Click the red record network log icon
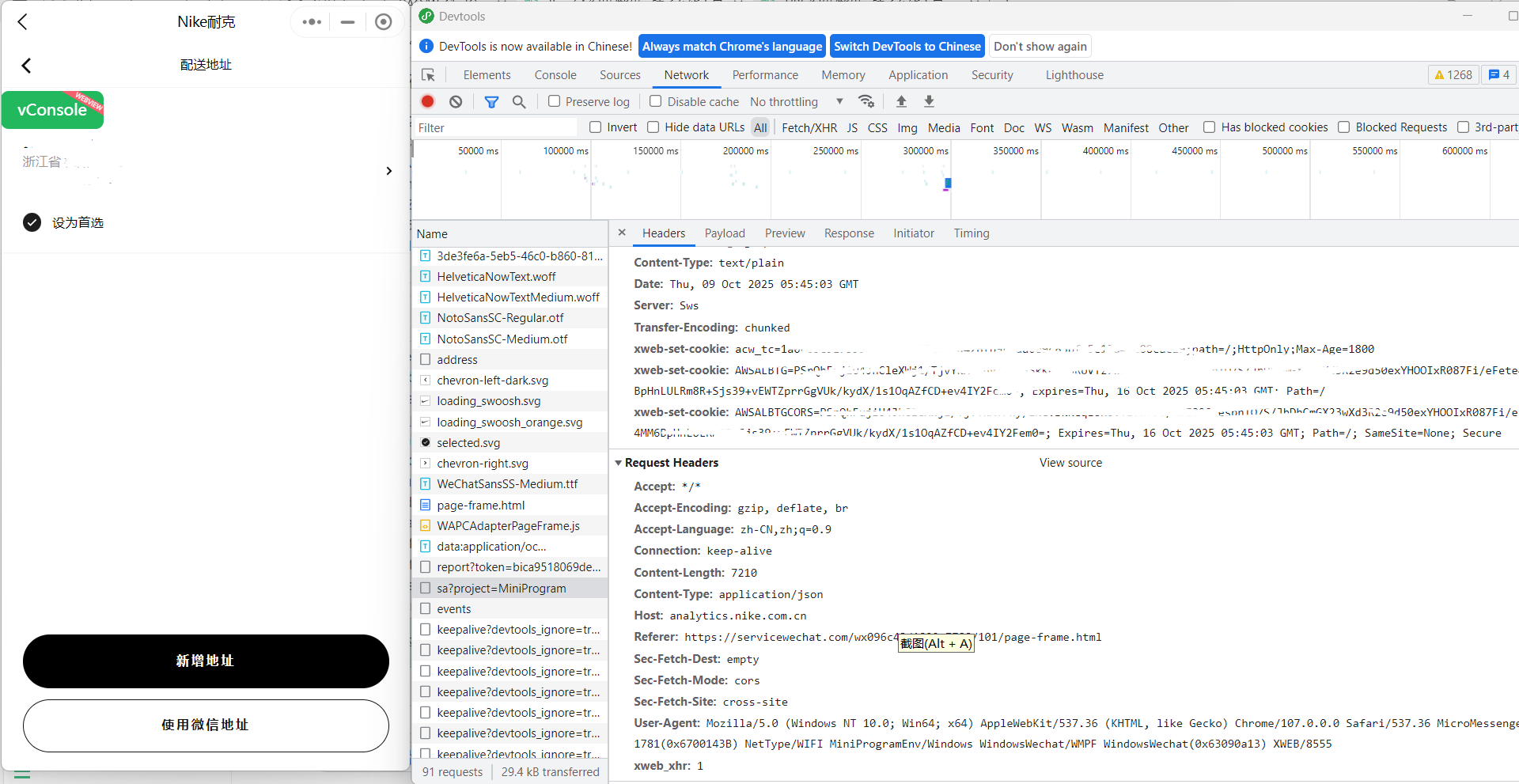The width and height of the screenshot is (1519, 784). pyautogui.click(x=427, y=101)
